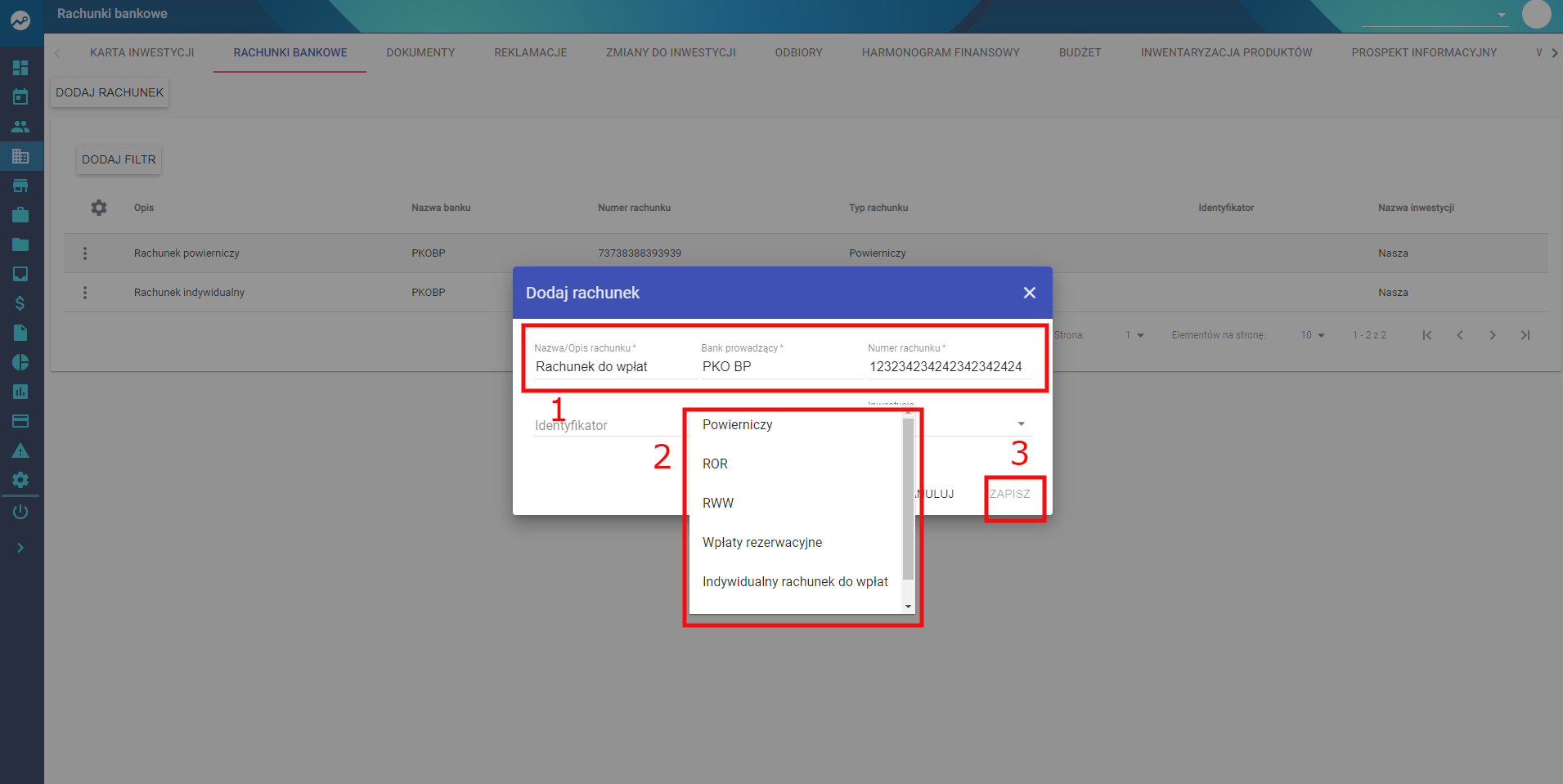Image resolution: width=1563 pixels, height=784 pixels.
Task: Click the DODAJ FILTR button
Action: pyautogui.click(x=119, y=159)
